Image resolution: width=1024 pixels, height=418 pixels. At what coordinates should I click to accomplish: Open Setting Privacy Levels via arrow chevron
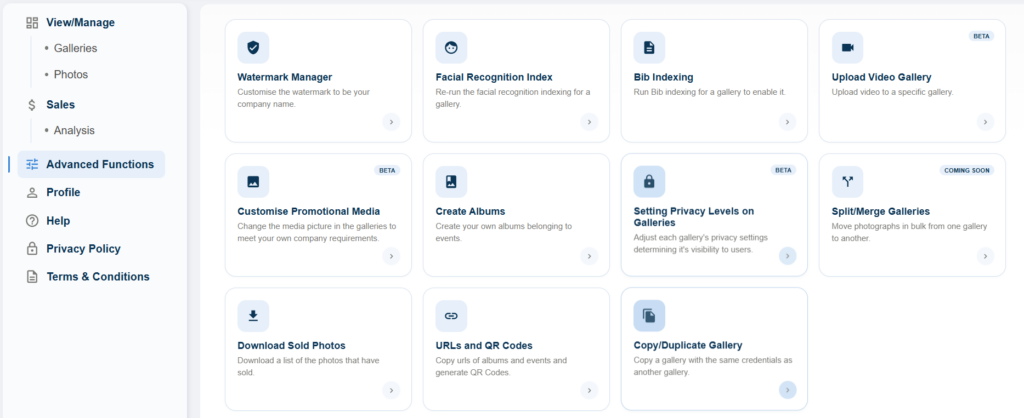788,256
